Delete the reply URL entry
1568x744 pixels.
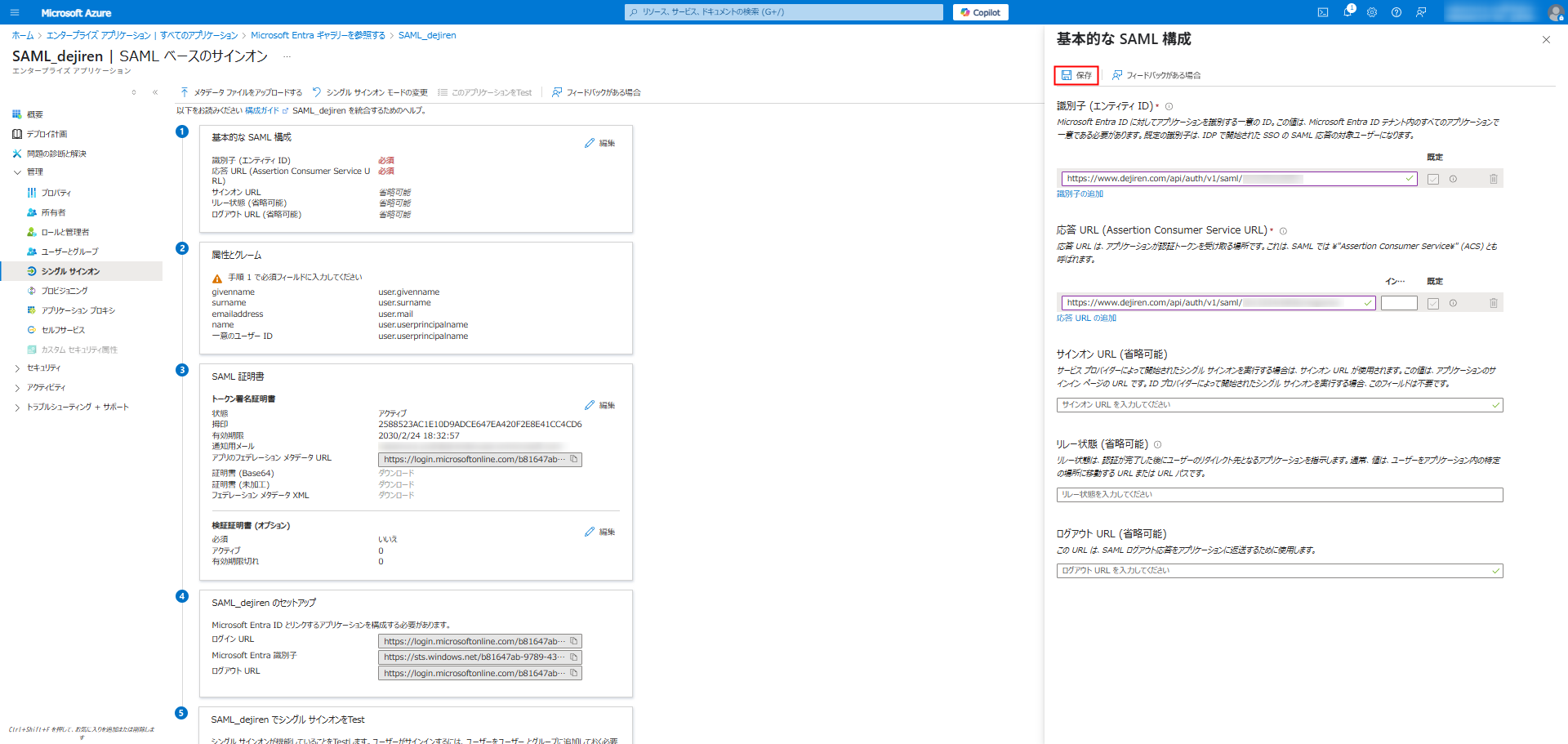(1494, 303)
